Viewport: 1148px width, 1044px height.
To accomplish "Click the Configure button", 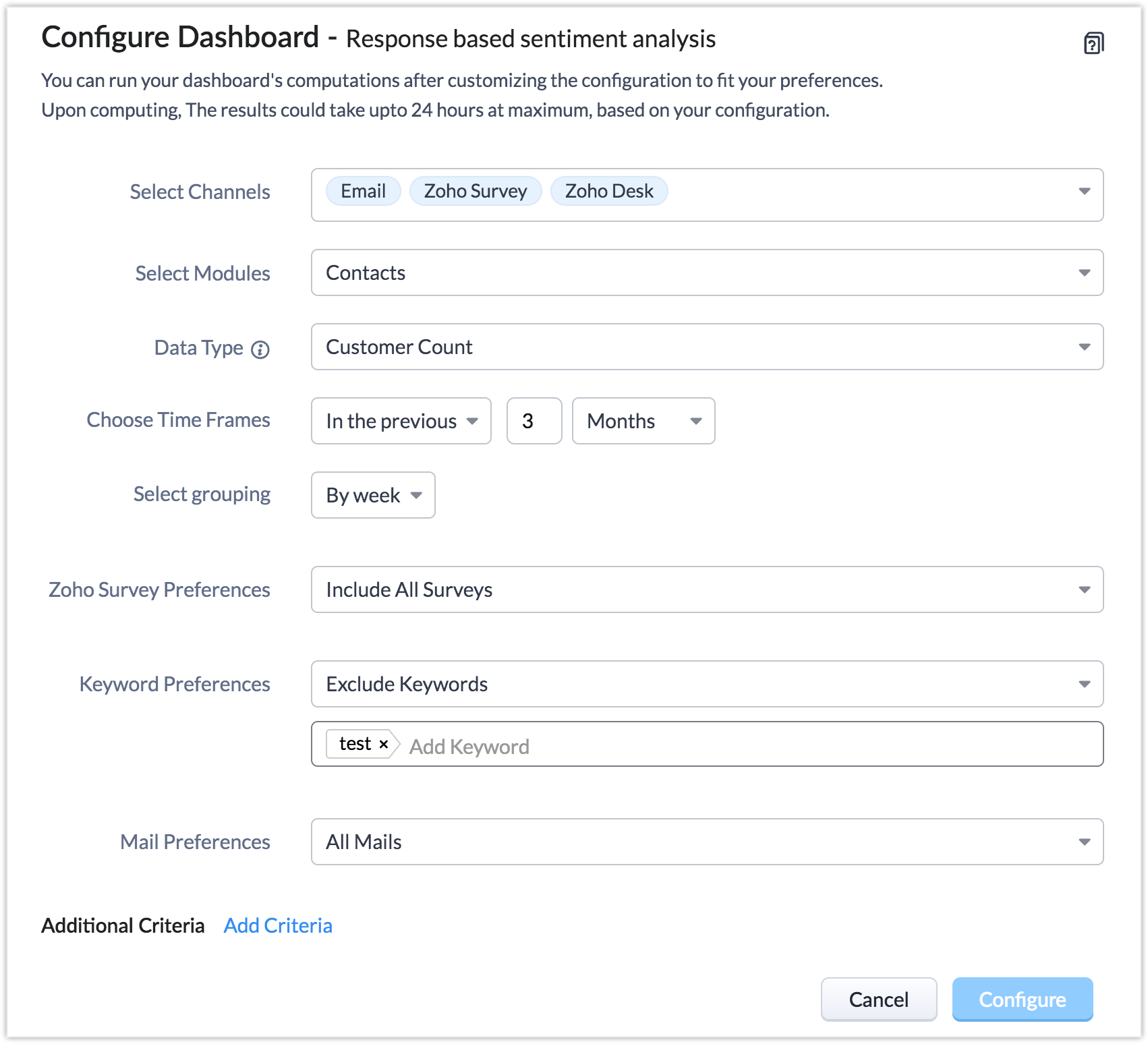I will [1022, 999].
